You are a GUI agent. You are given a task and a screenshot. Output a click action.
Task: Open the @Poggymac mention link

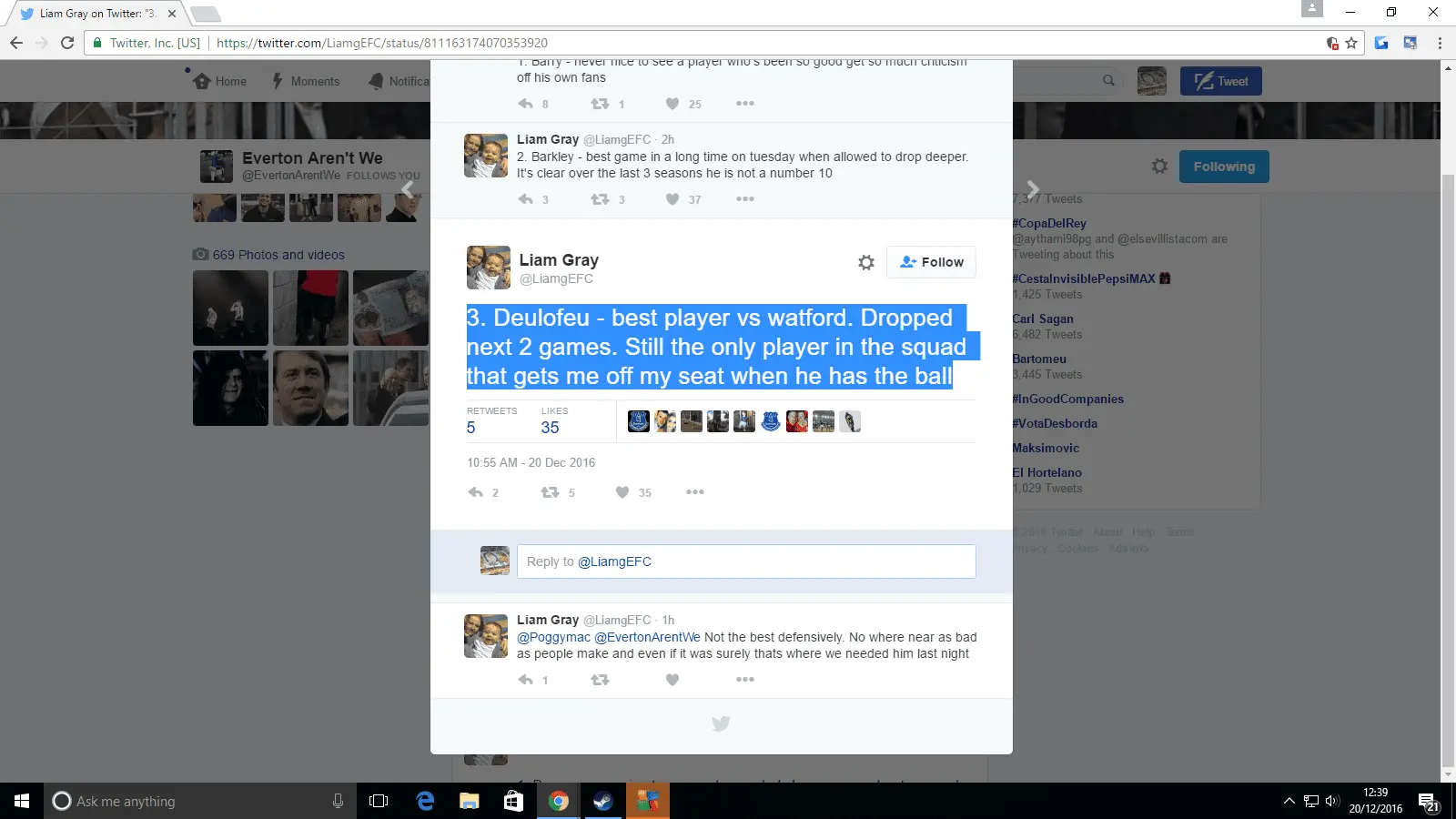(x=553, y=637)
